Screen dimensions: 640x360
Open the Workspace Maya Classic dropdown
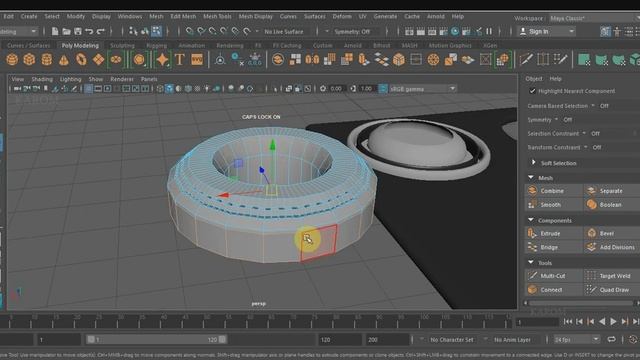tap(594, 18)
